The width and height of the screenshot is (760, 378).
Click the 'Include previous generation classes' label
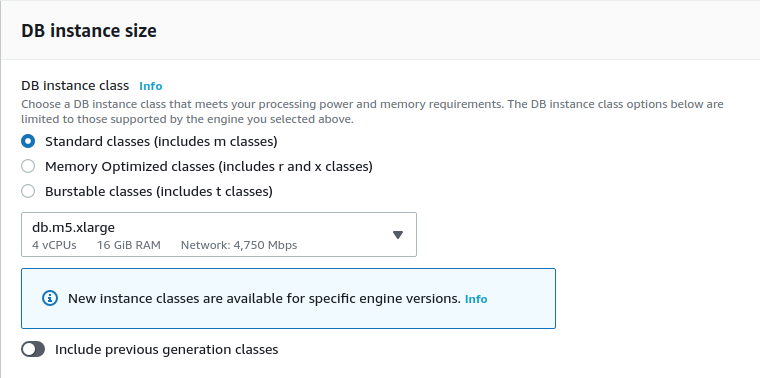click(x=166, y=349)
